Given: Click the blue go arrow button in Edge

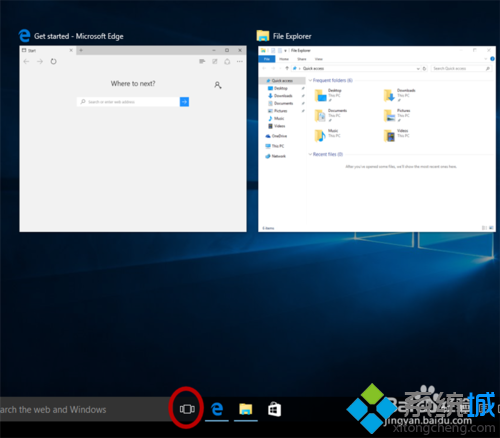Looking at the screenshot, I should 184,102.
